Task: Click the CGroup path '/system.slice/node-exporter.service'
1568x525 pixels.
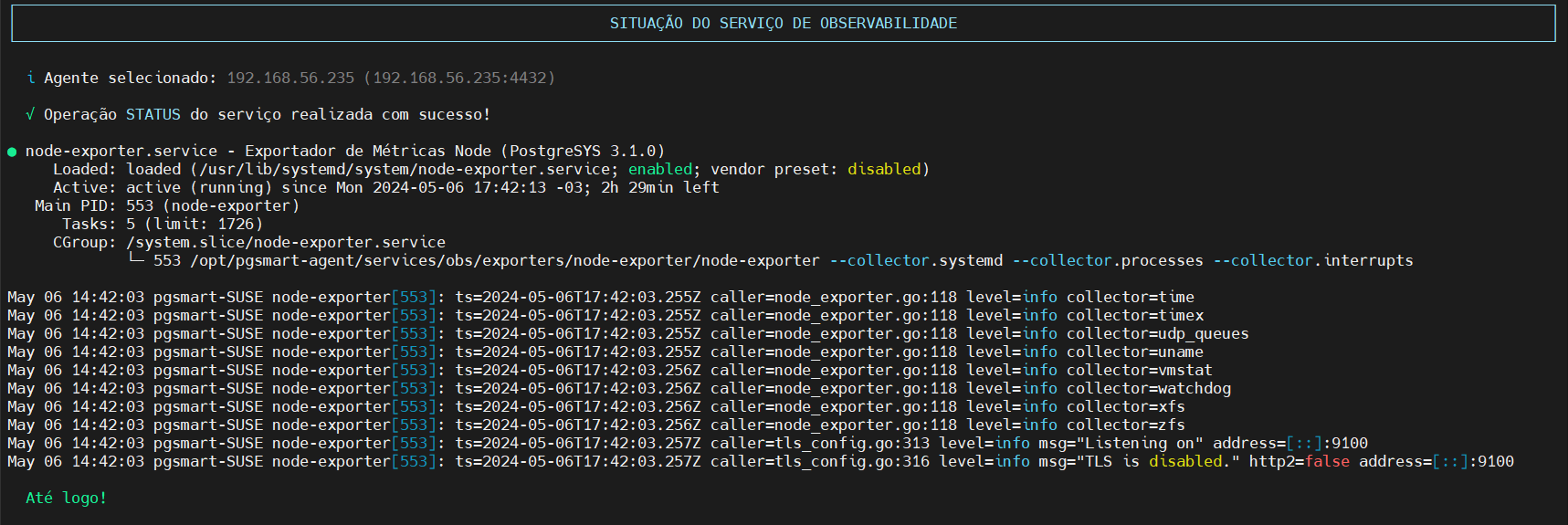Action: [x=286, y=242]
